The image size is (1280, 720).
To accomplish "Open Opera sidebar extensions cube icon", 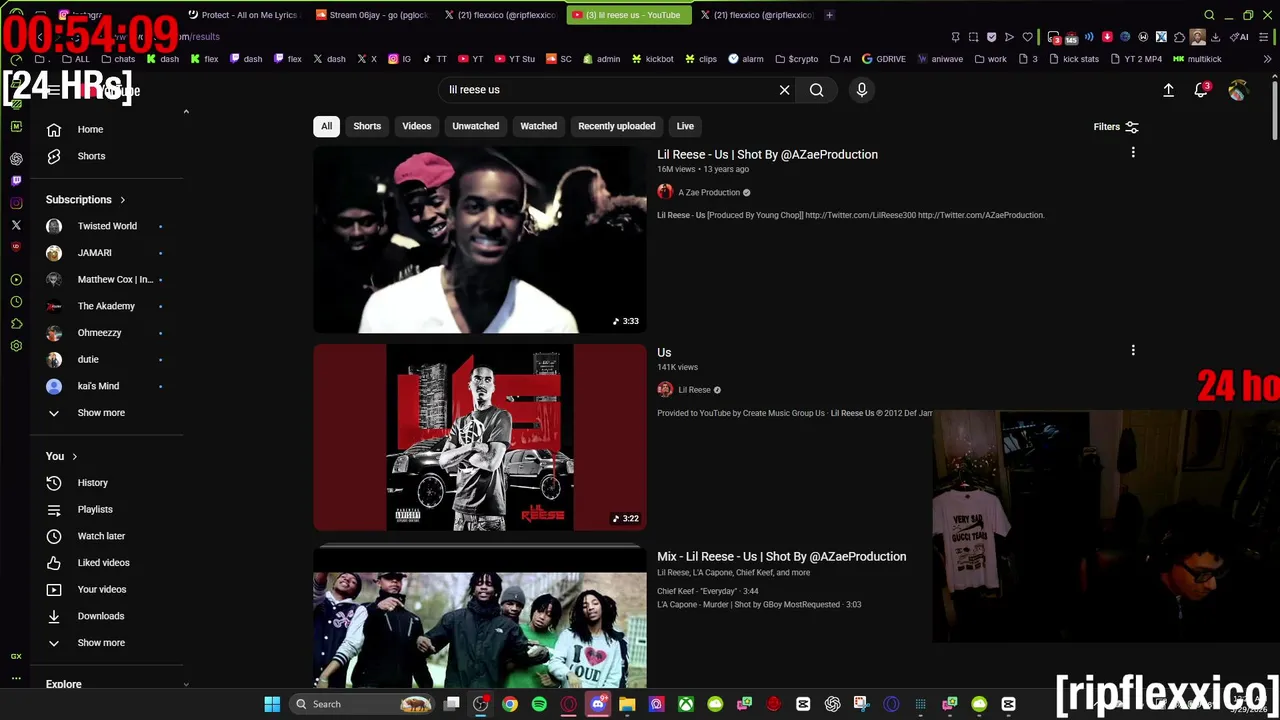I will pos(16,324).
